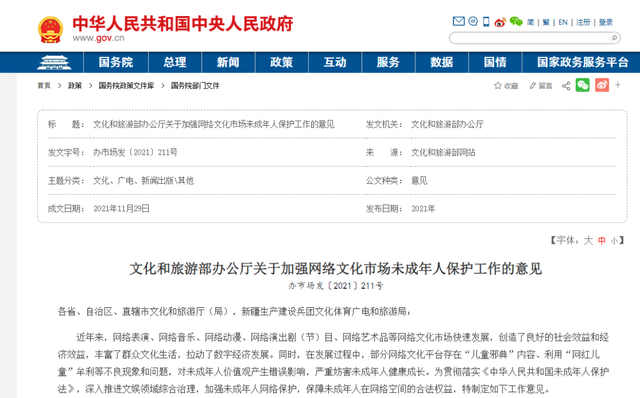This screenshot has width=640, height=398.
Task: Open the 政策 navigation menu
Action: point(282,62)
